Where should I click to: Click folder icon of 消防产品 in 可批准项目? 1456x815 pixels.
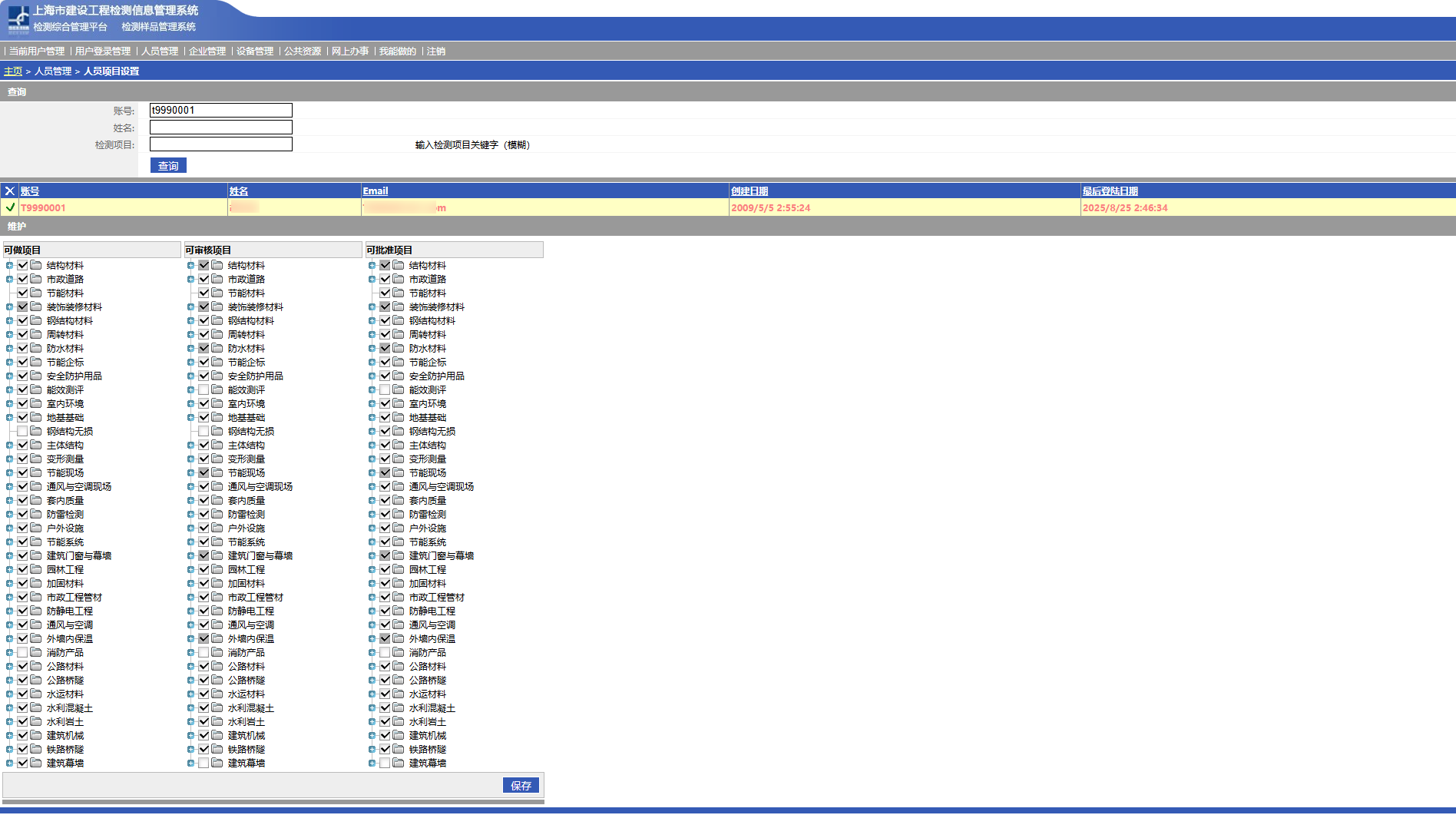399,653
